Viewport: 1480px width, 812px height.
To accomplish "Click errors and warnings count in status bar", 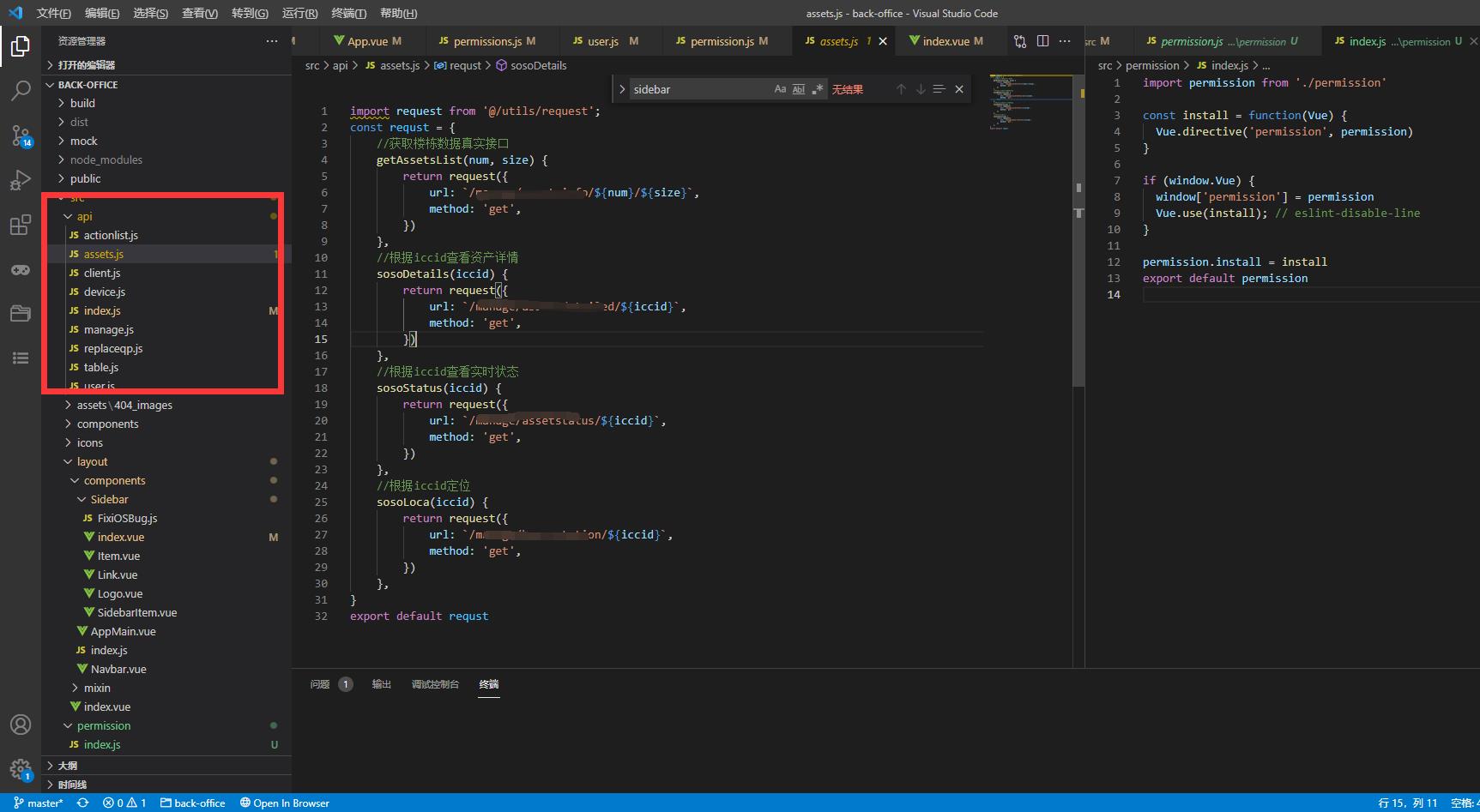I will point(124,803).
